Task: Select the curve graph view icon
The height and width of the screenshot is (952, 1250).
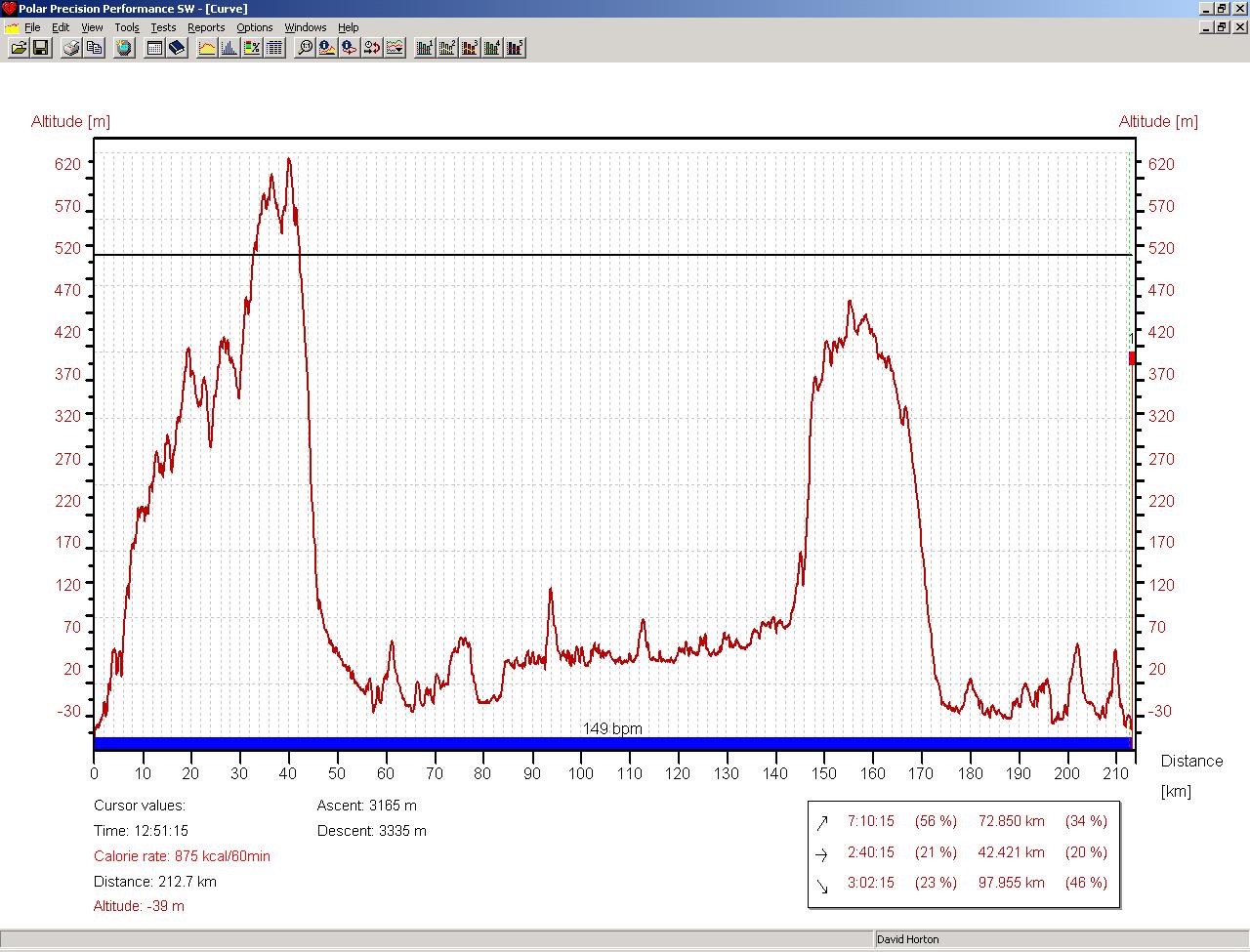Action: (x=207, y=47)
